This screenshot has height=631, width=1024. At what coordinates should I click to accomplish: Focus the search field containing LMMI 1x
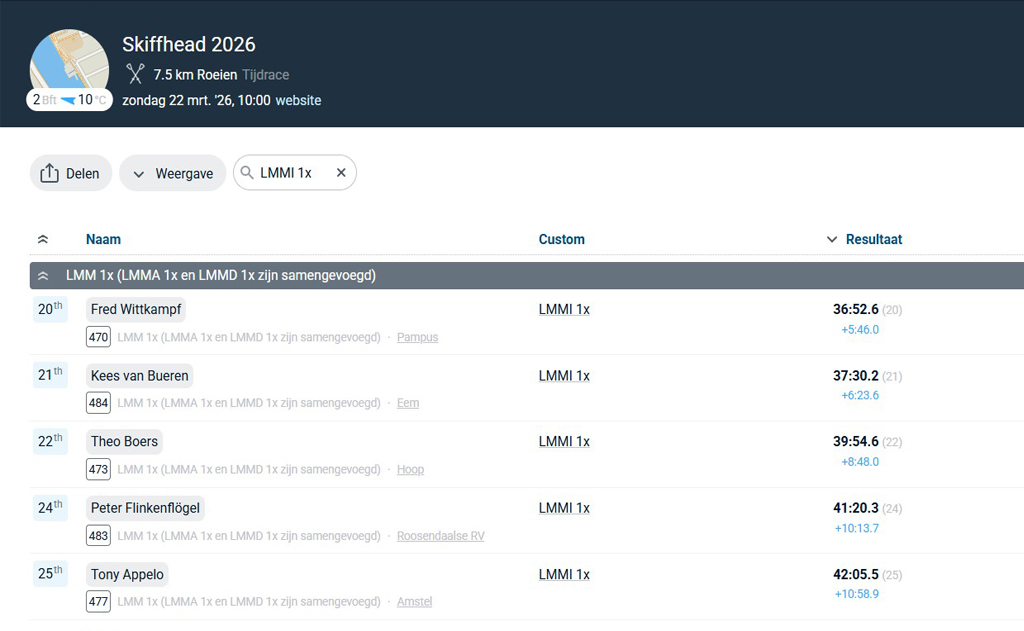(x=290, y=173)
